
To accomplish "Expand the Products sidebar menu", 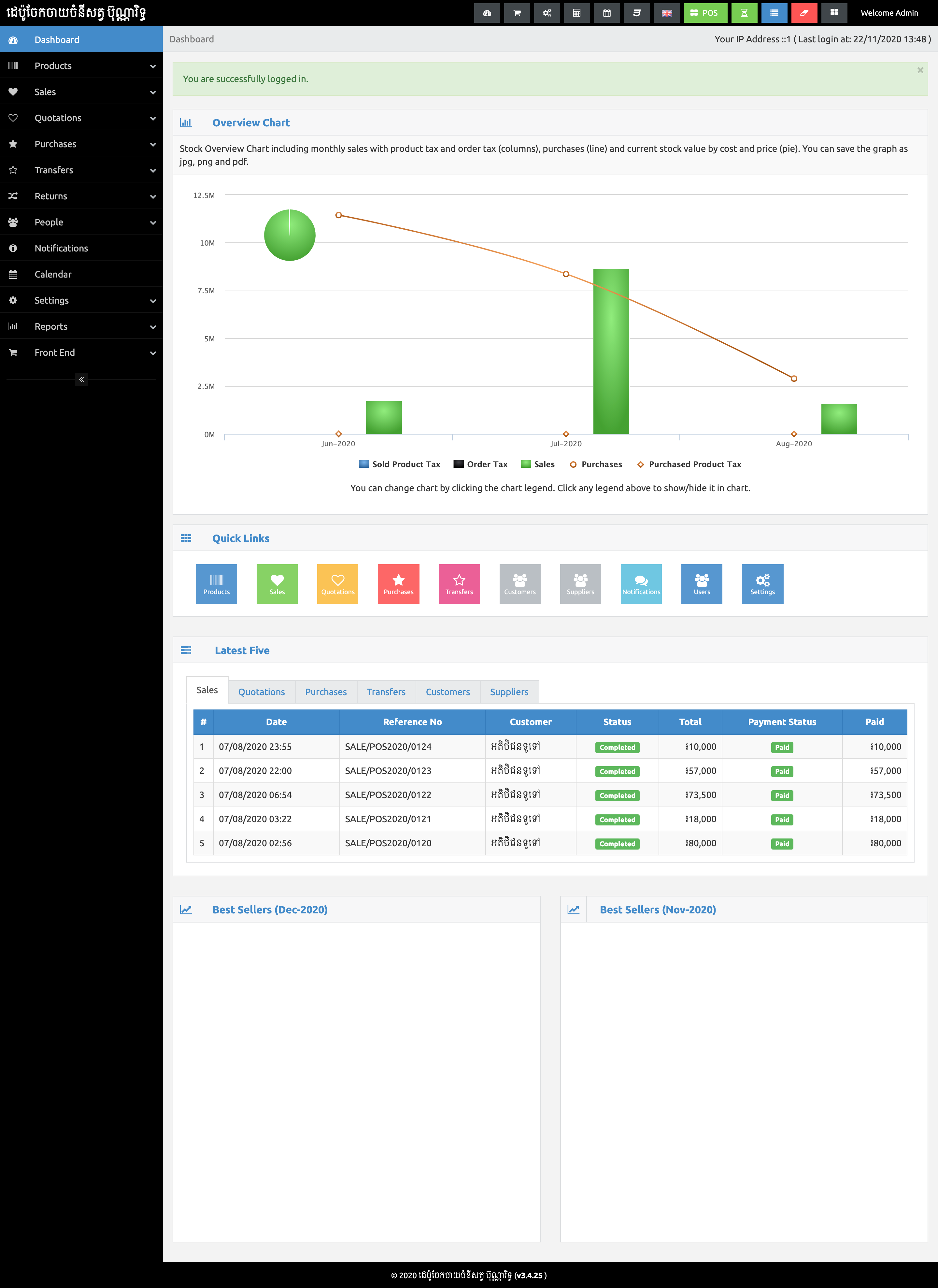I will pyautogui.click(x=81, y=66).
